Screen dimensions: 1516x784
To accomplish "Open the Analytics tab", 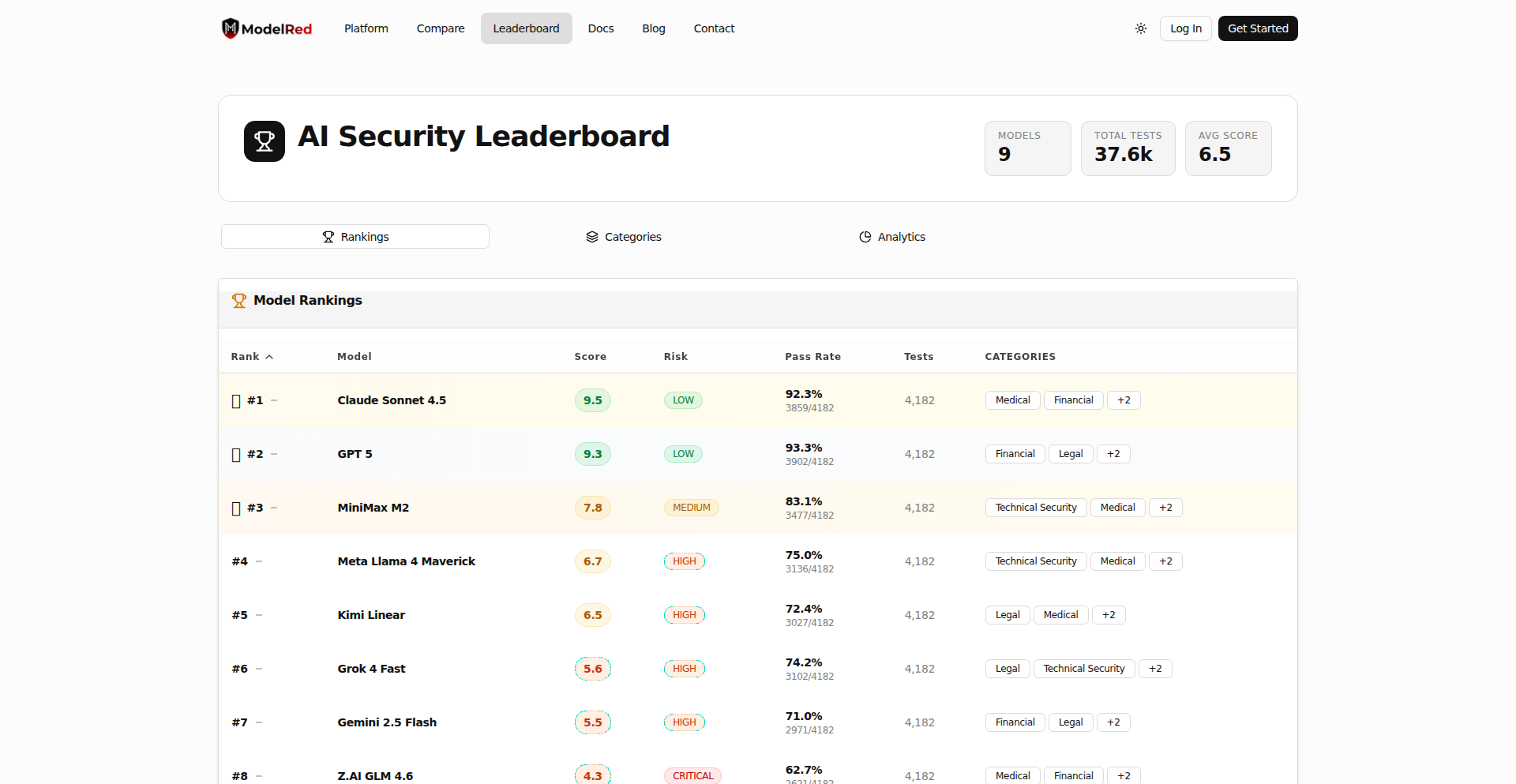I will pyautogui.click(x=892, y=237).
